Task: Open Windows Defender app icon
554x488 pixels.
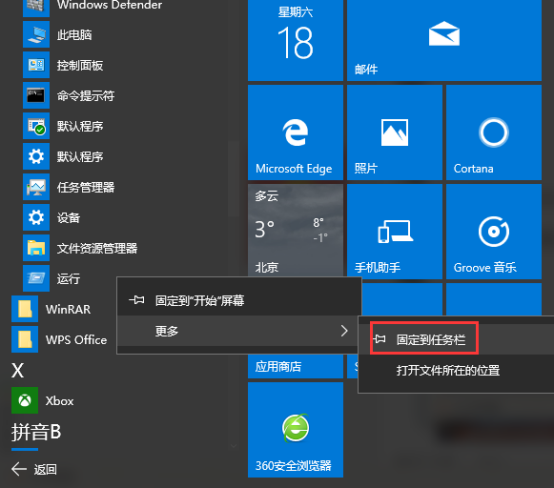Action: coord(36,8)
